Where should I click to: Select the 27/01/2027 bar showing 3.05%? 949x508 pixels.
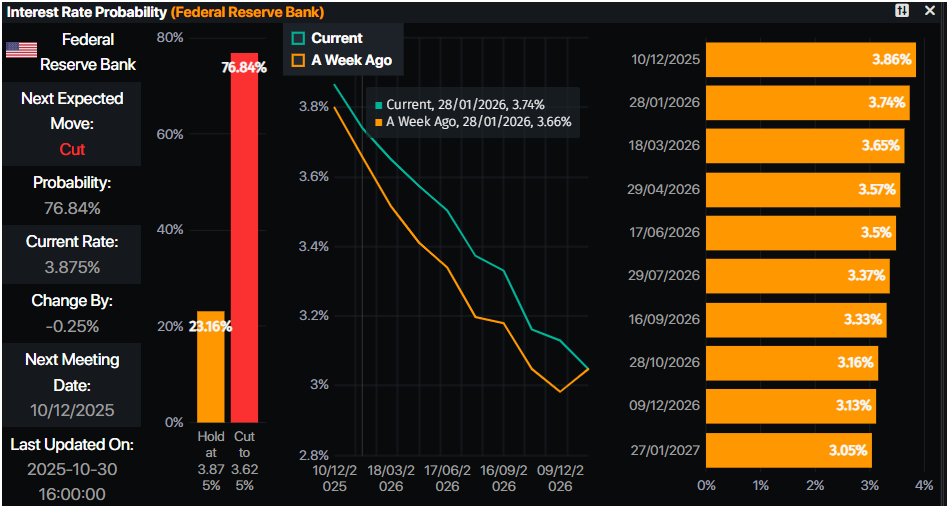coord(788,449)
